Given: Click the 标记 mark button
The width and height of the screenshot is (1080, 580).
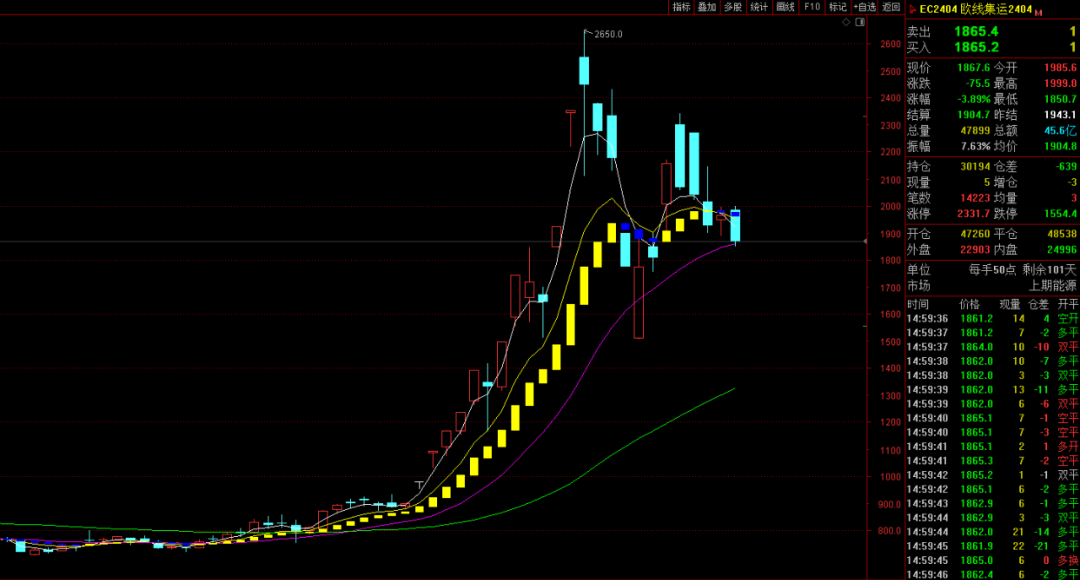Looking at the screenshot, I should coord(838,7).
